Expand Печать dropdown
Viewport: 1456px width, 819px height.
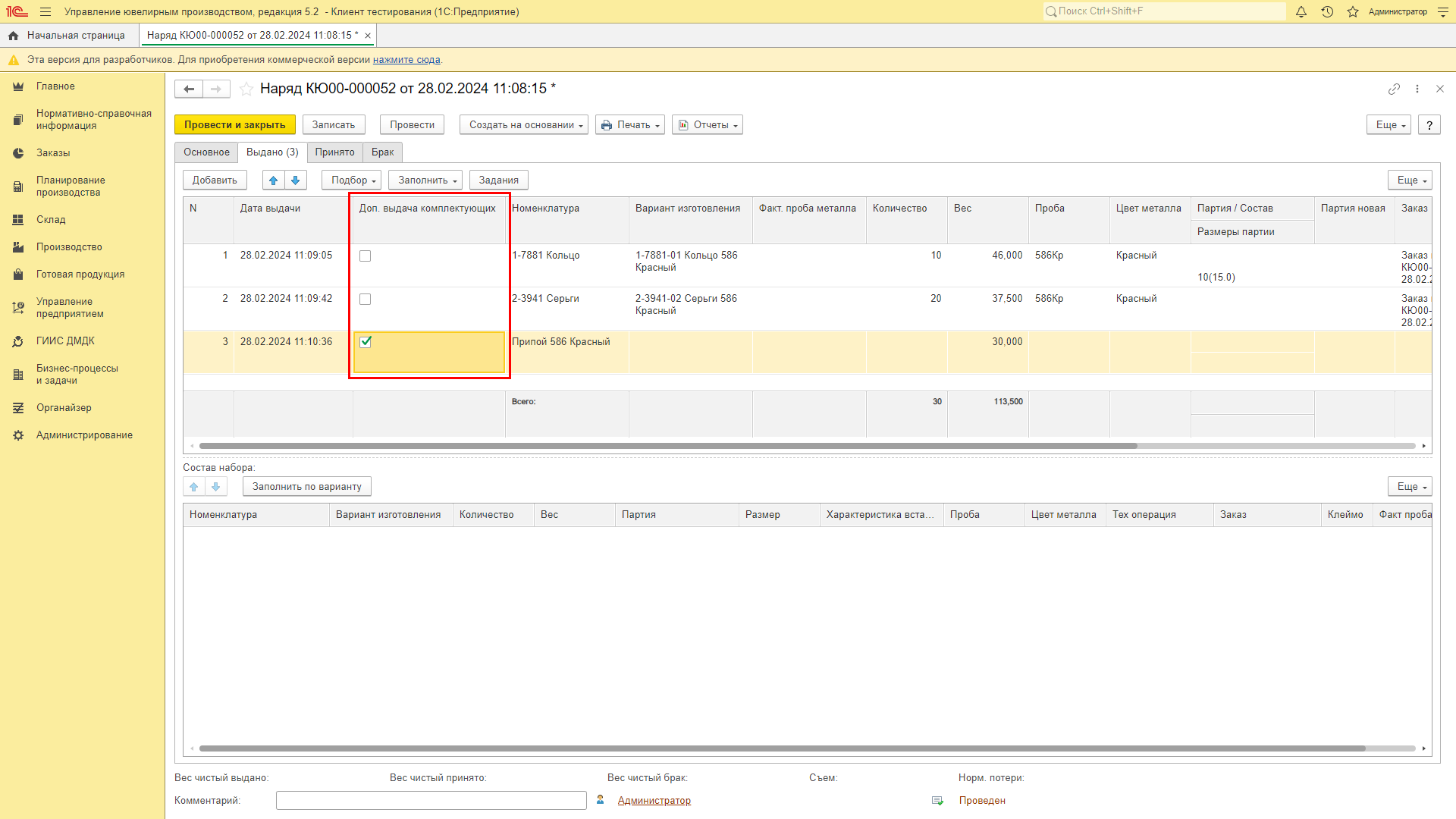630,125
